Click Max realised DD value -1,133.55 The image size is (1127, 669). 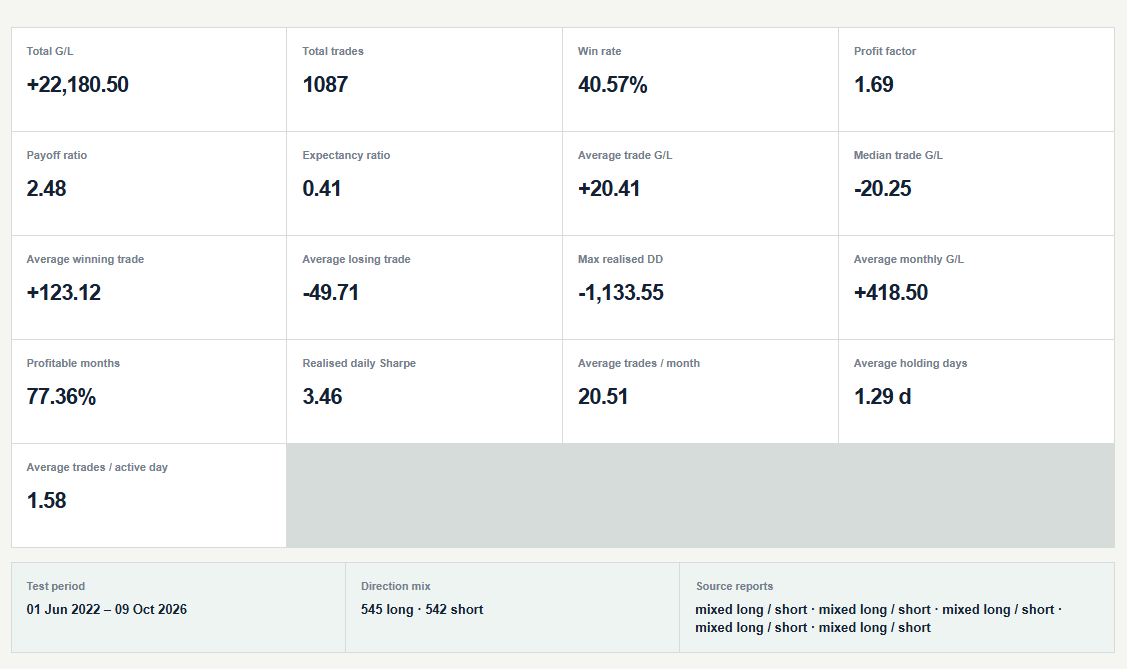pos(621,293)
